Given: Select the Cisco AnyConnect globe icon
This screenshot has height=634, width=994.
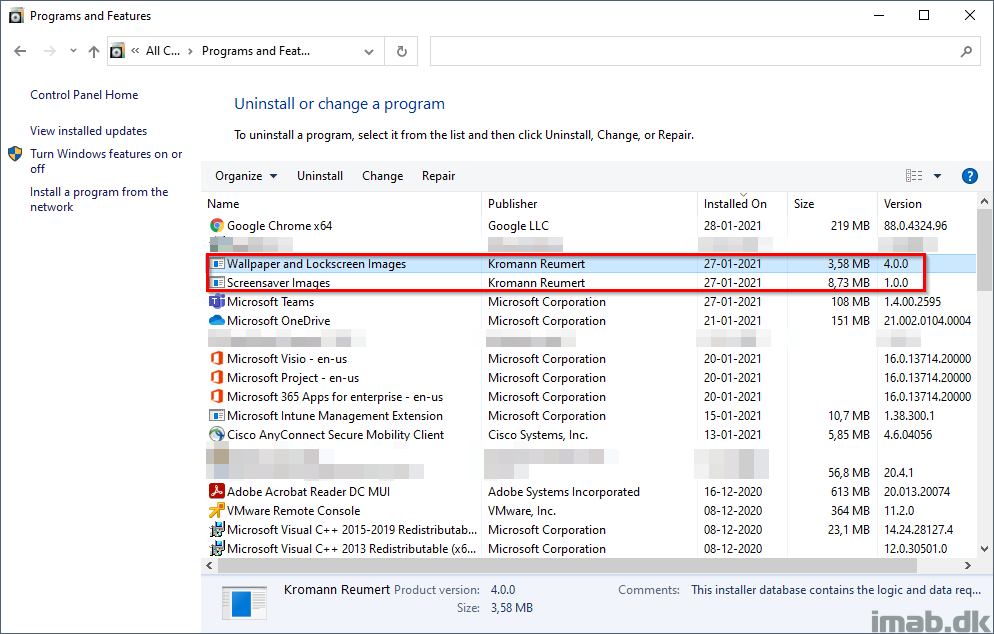Looking at the screenshot, I should coord(217,435).
